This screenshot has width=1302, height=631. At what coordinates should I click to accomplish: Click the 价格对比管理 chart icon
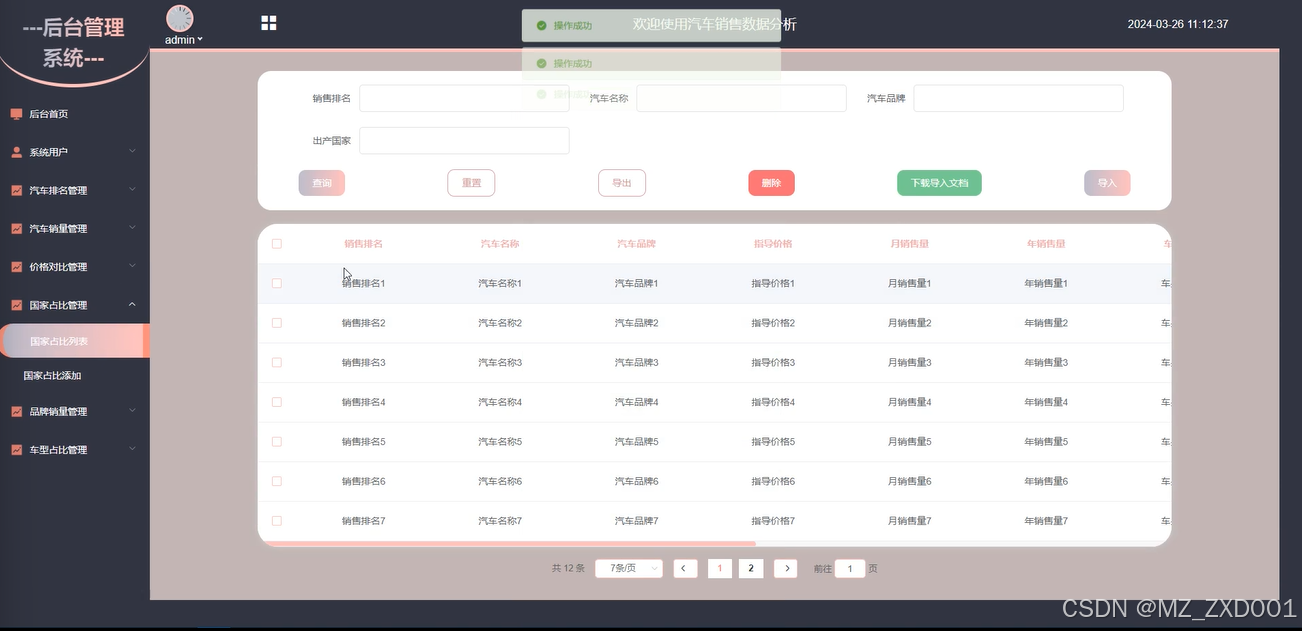coord(16,267)
